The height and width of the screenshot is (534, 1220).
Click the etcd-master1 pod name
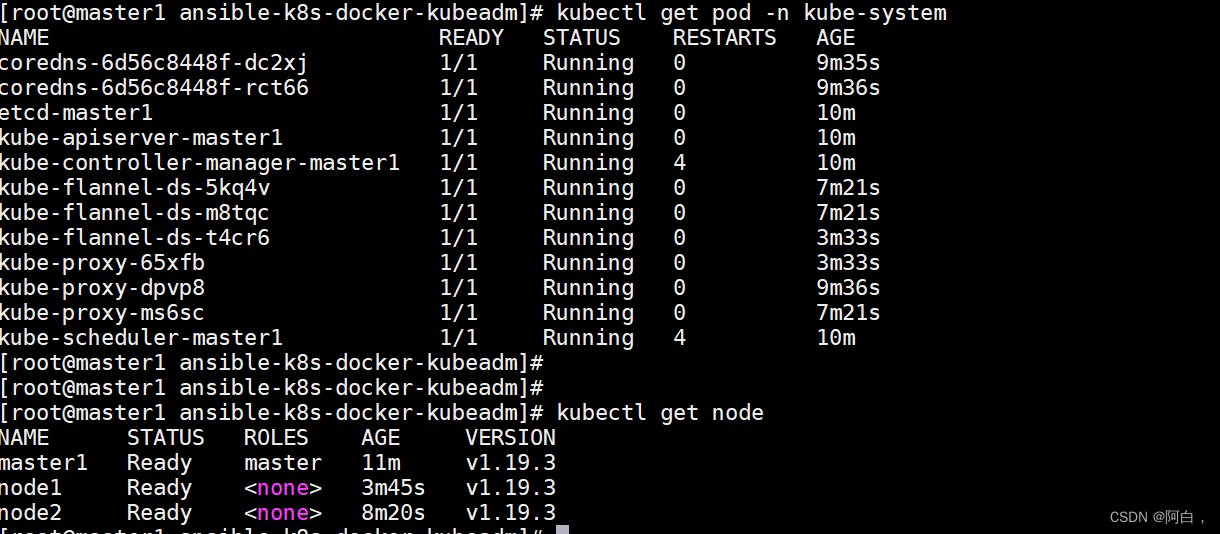coord(76,113)
